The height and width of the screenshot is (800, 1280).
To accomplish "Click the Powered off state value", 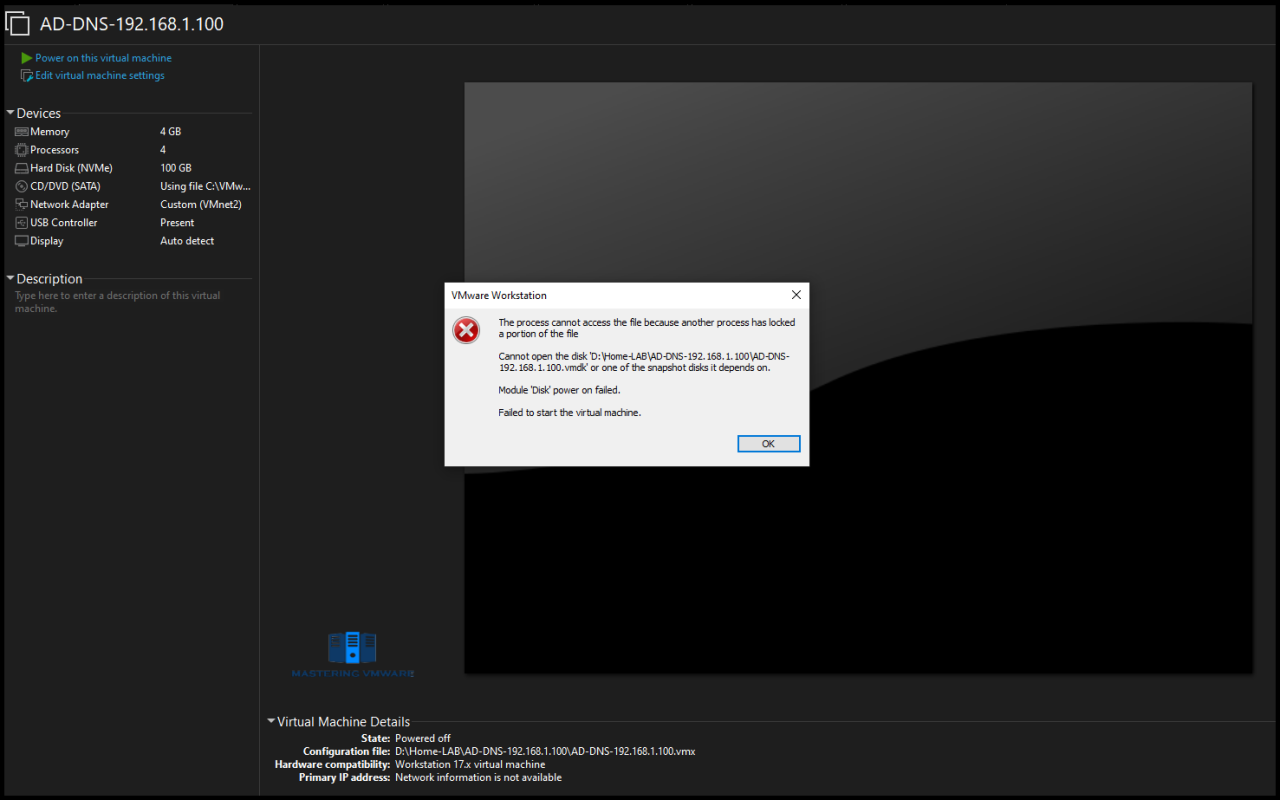I will [423, 738].
